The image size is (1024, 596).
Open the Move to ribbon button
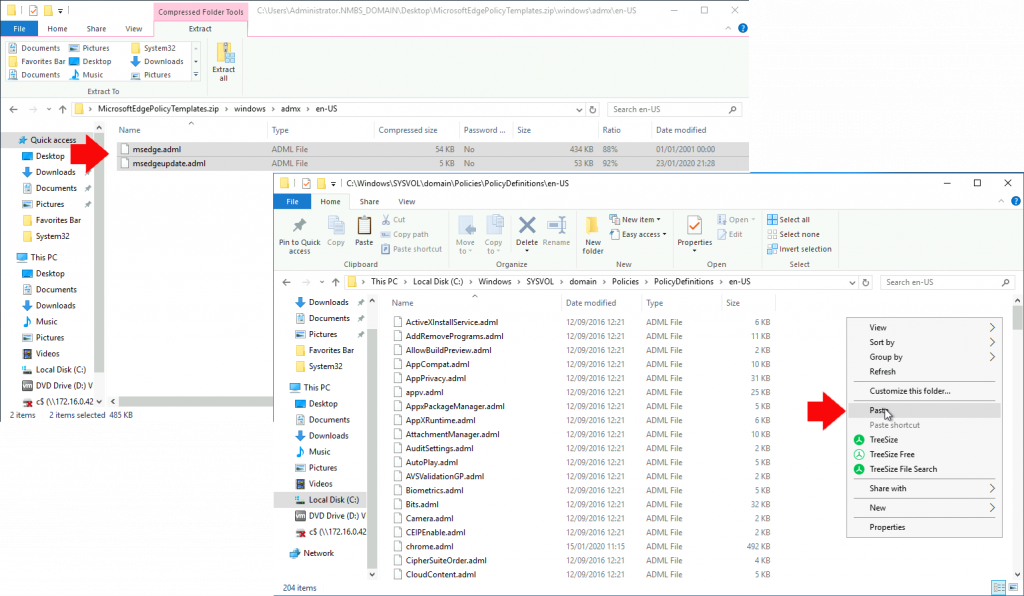click(466, 235)
